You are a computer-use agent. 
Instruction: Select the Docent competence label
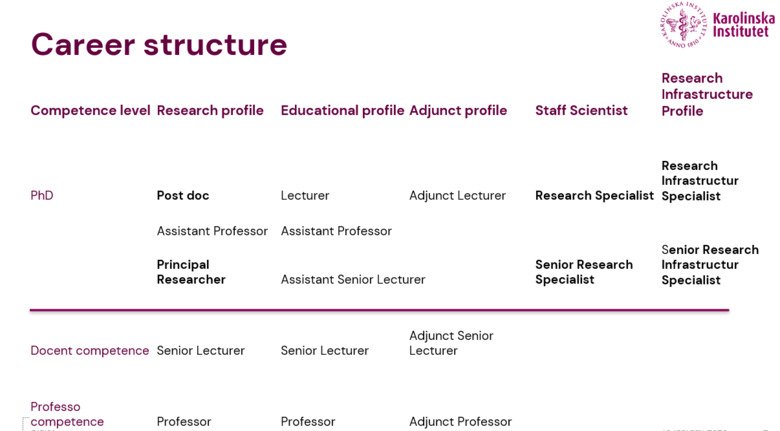[x=90, y=350]
